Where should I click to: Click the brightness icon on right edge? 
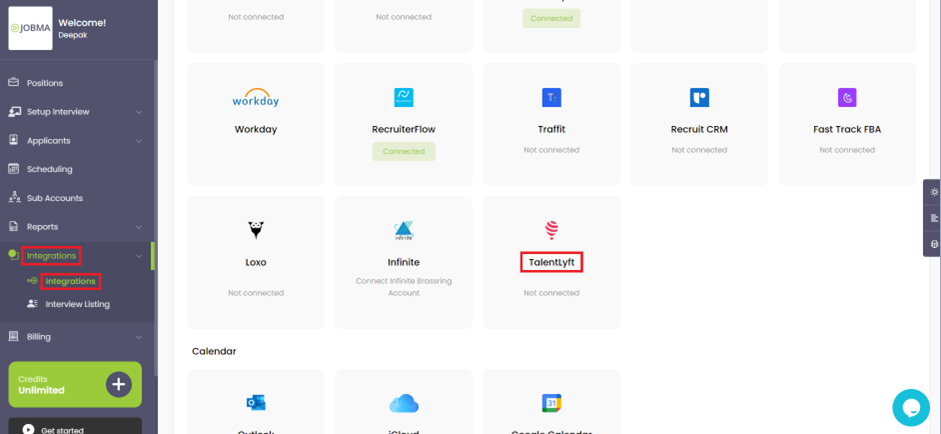934,192
